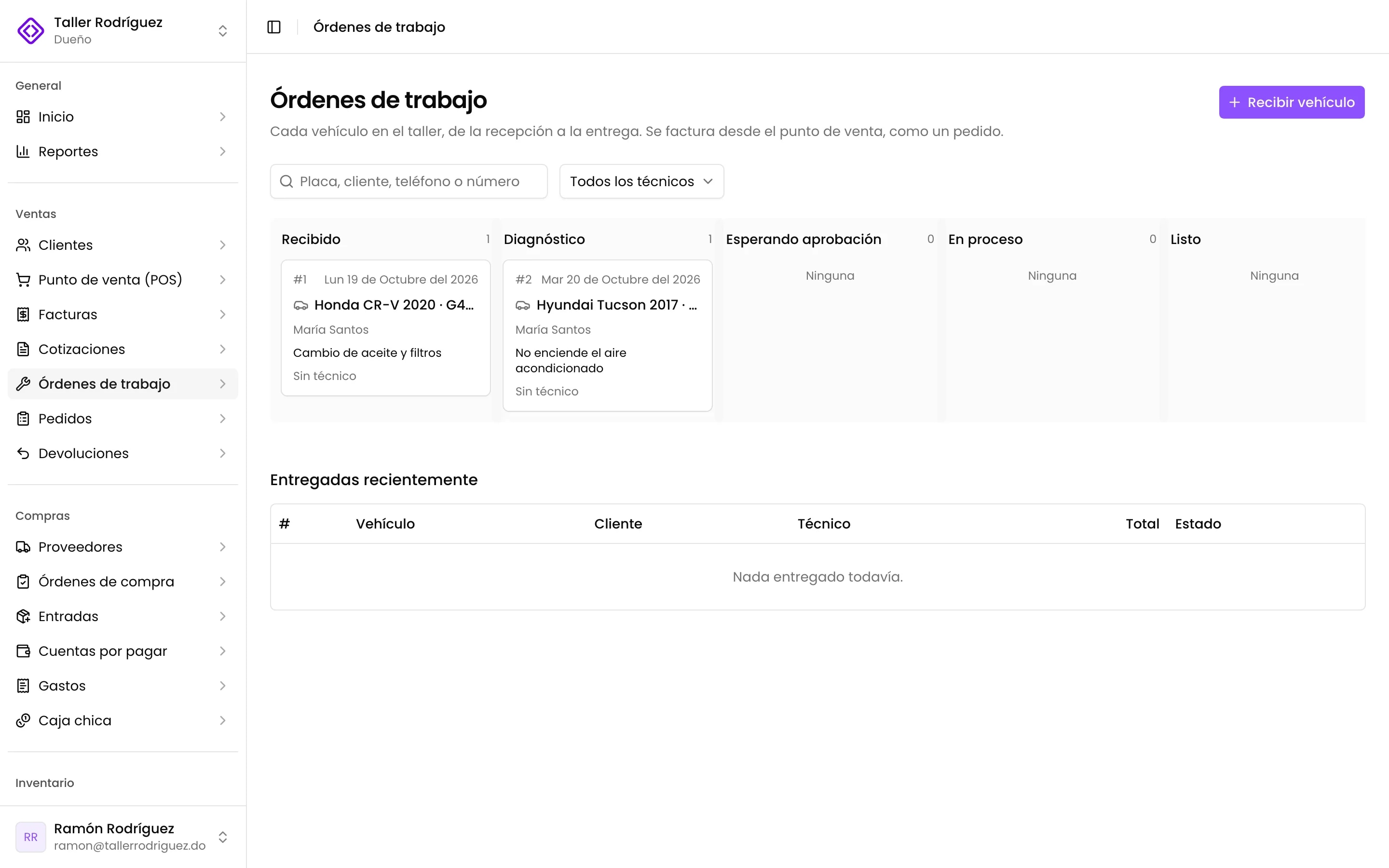The image size is (1389, 868).
Task: Open work order #1 Honda CR-V card
Action: pyautogui.click(x=386, y=328)
